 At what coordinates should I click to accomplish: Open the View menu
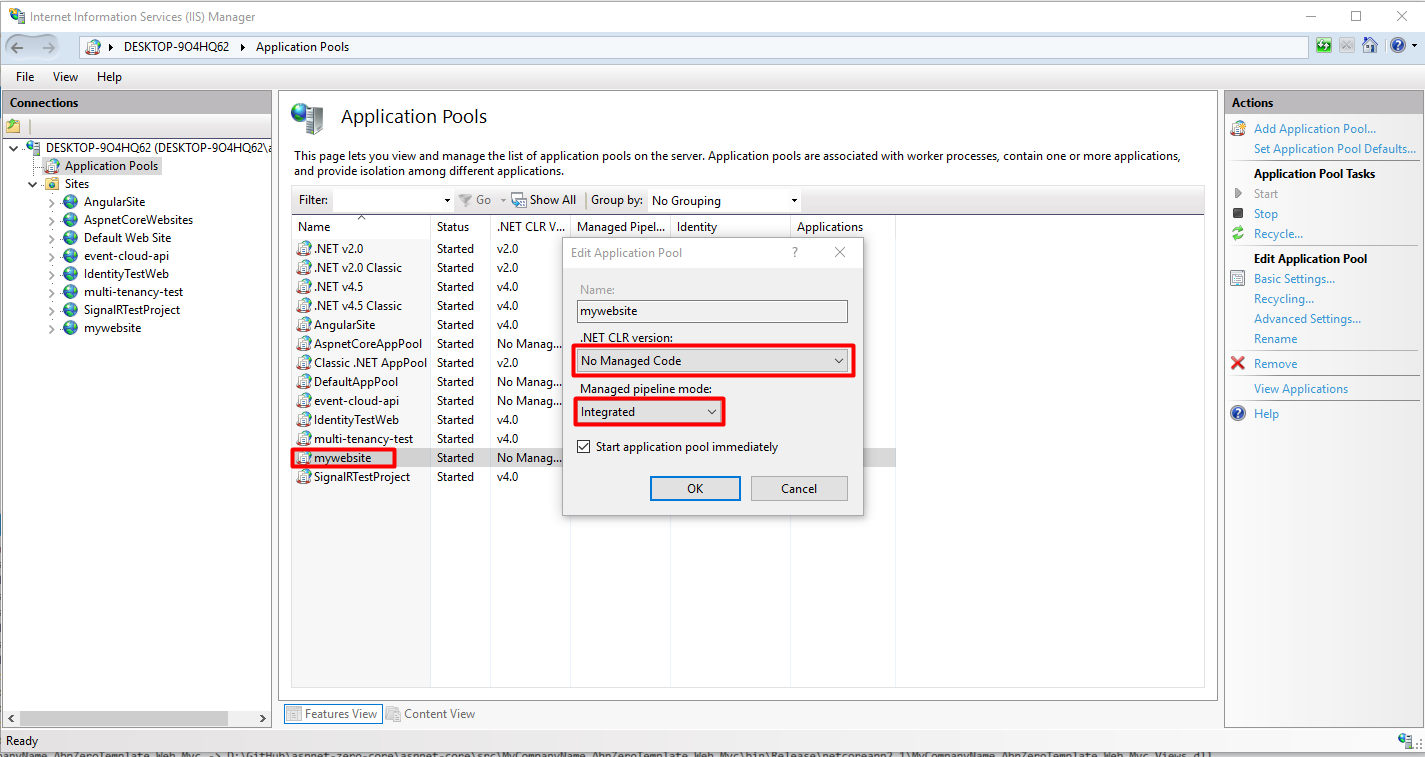[65, 77]
